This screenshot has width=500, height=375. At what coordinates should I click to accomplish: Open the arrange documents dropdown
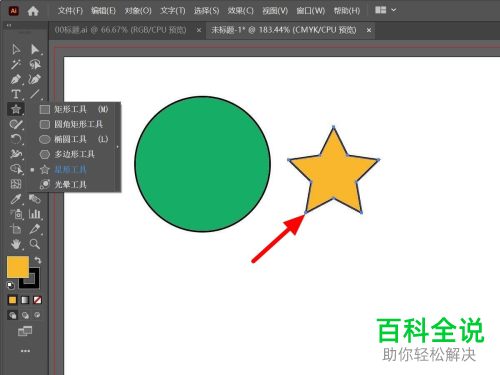[x=386, y=10]
